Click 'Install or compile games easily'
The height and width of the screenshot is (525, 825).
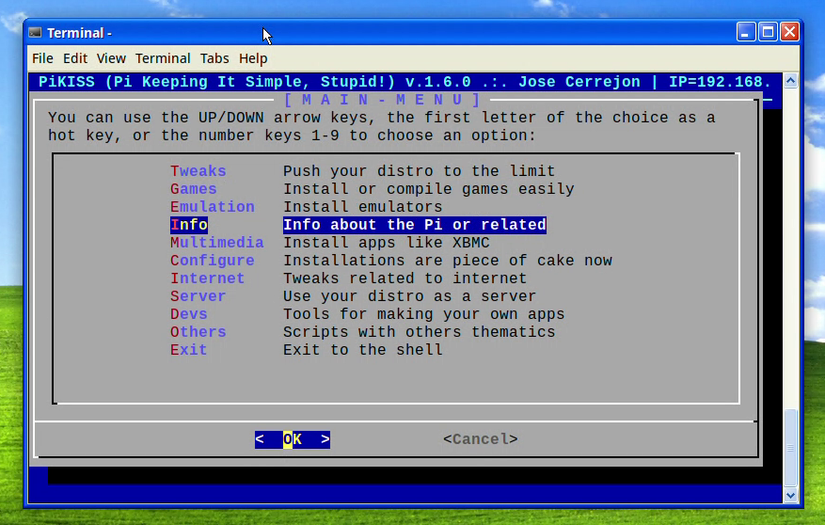coord(428,189)
